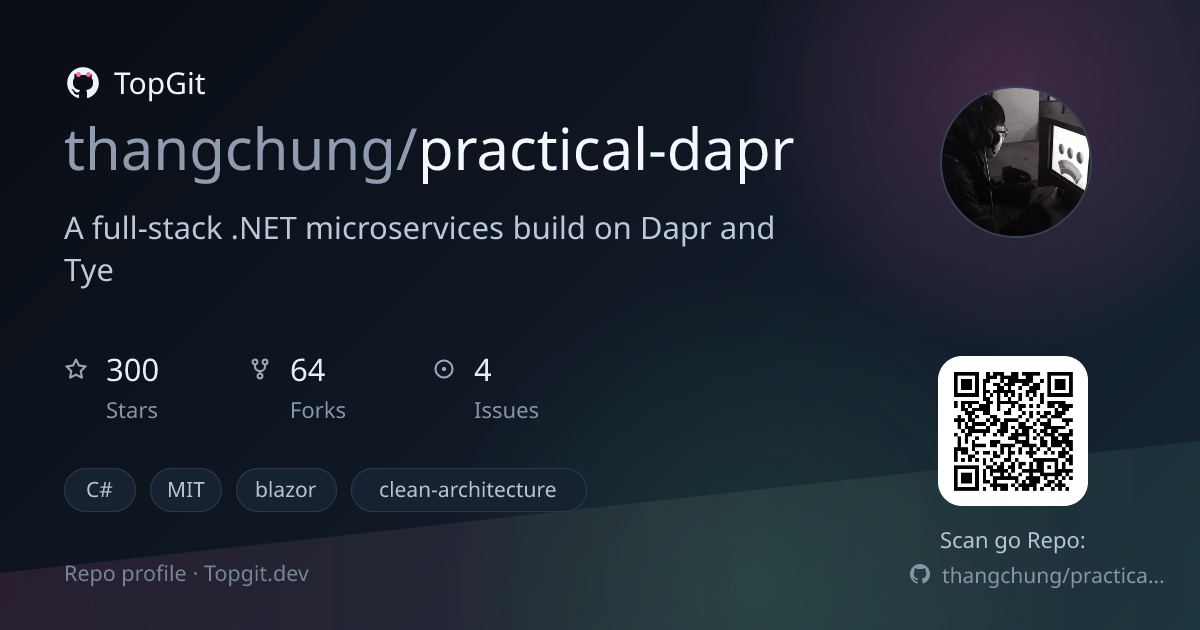Screen dimensions: 1200x630
Task: Click the 'Scan go Repo:' caption
Action: pyautogui.click(x=1013, y=541)
